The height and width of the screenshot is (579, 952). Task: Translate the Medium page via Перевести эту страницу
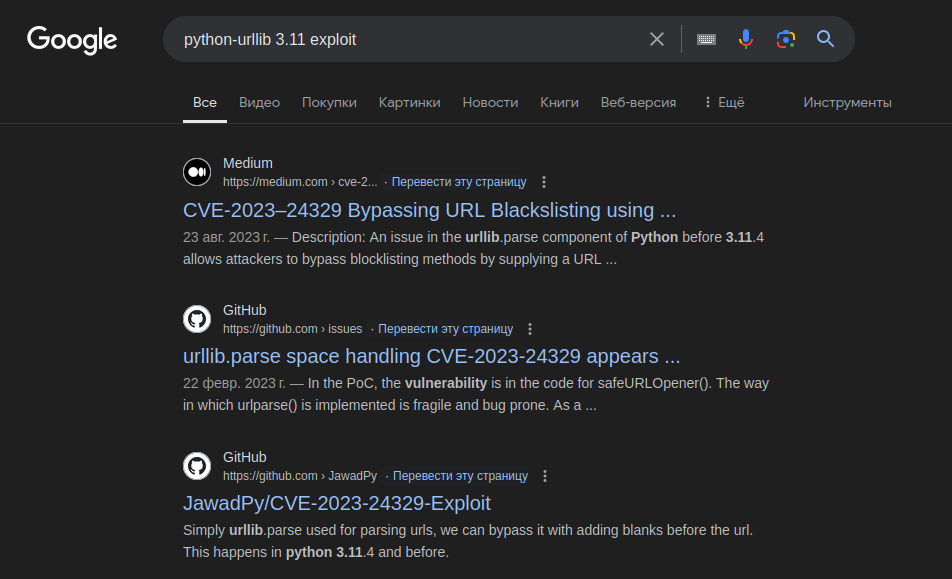(x=459, y=182)
